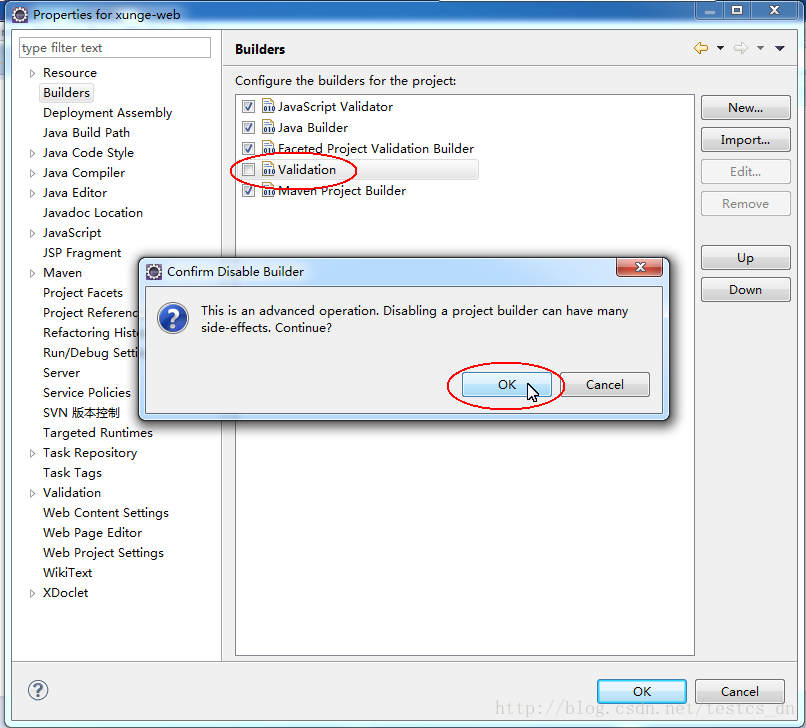Open Targeted Runtimes page
This screenshot has height=728, width=806.
point(98,433)
